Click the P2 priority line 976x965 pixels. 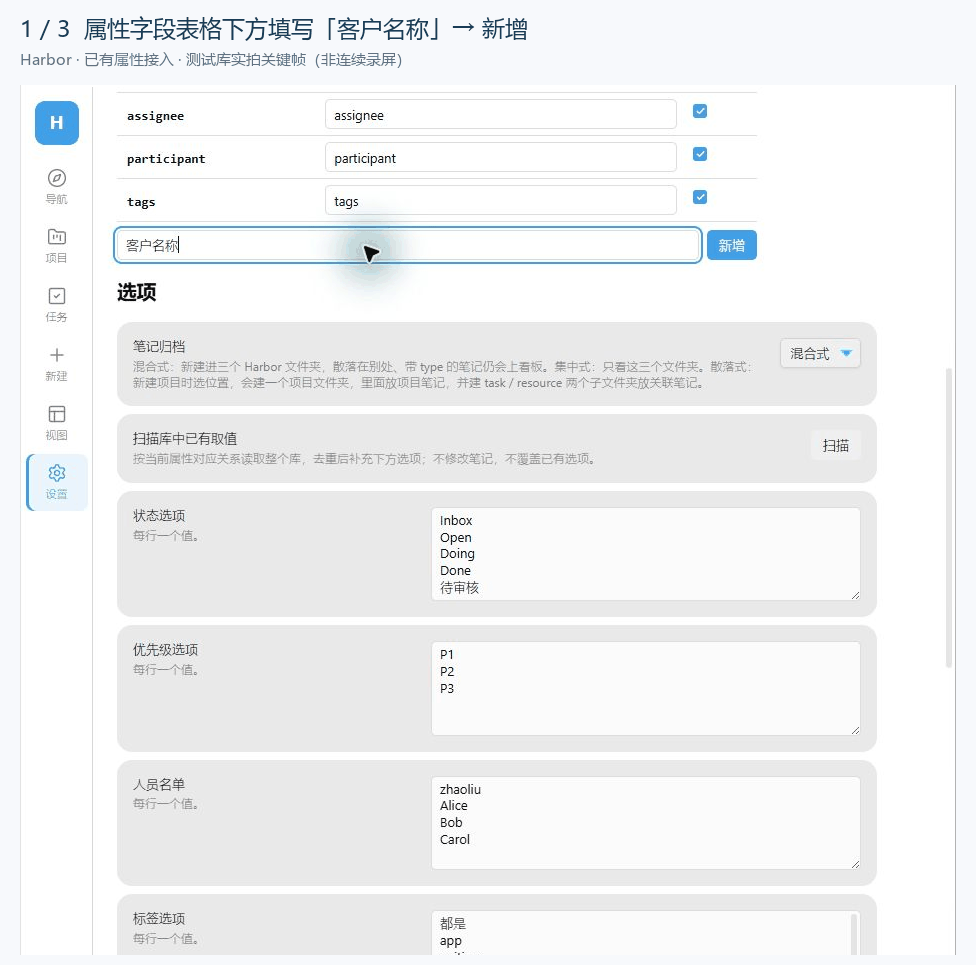coord(447,671)
